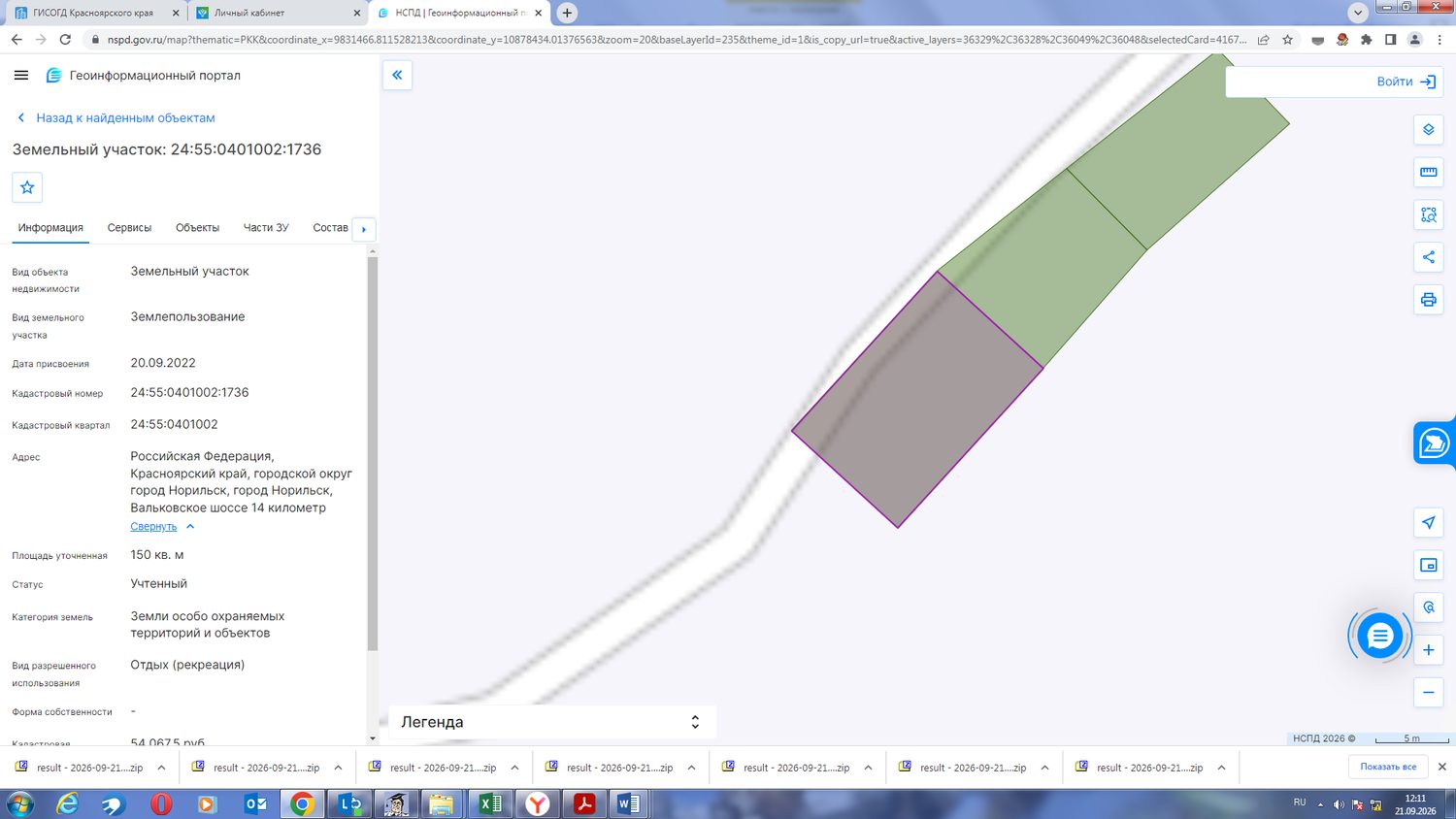Close the downloads bar
This screenshot has height=819, width=1456.
1442,767
